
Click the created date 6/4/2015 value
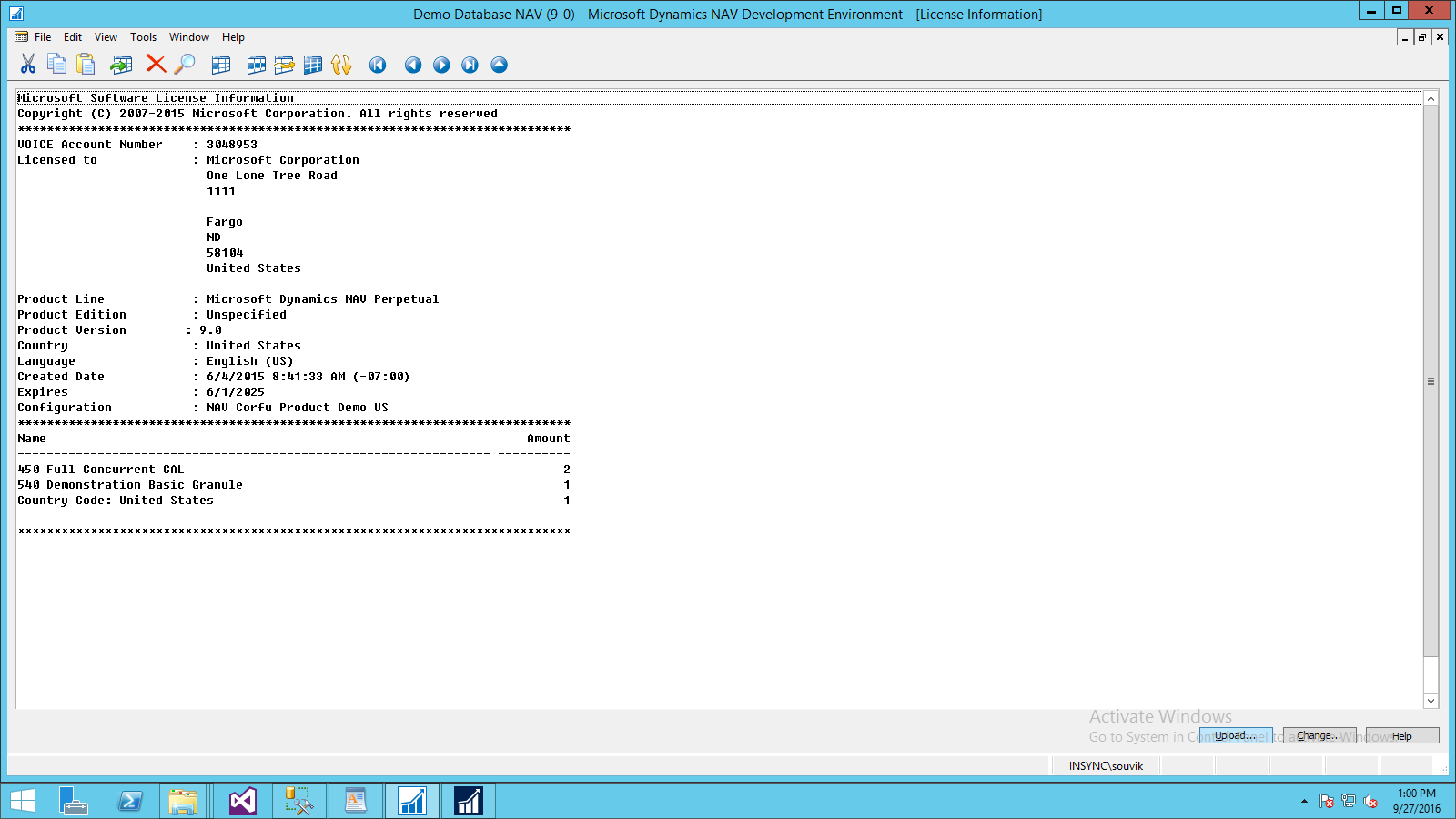308,376
